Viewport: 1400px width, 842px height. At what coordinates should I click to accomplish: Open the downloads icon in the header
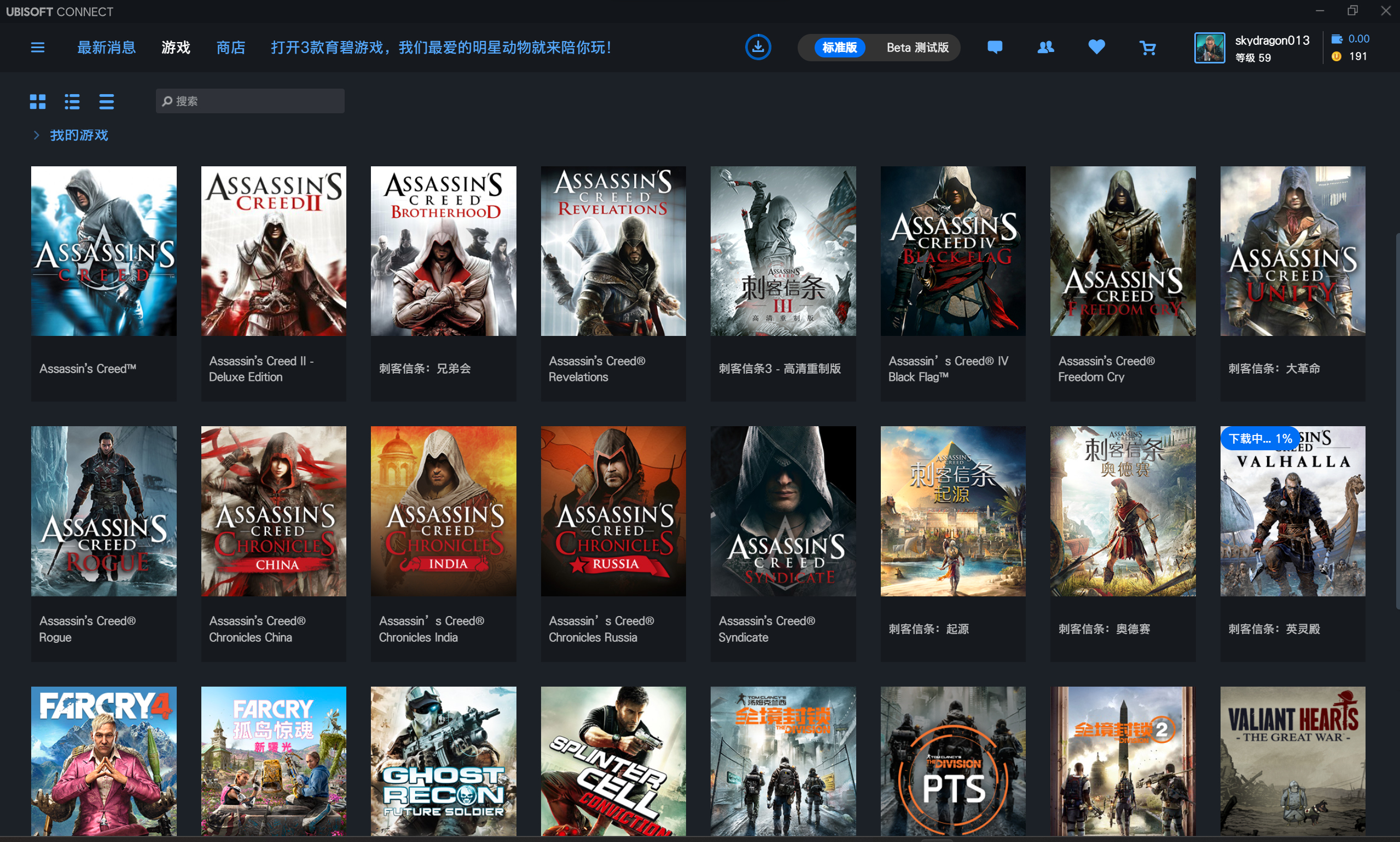pos(758,47)
